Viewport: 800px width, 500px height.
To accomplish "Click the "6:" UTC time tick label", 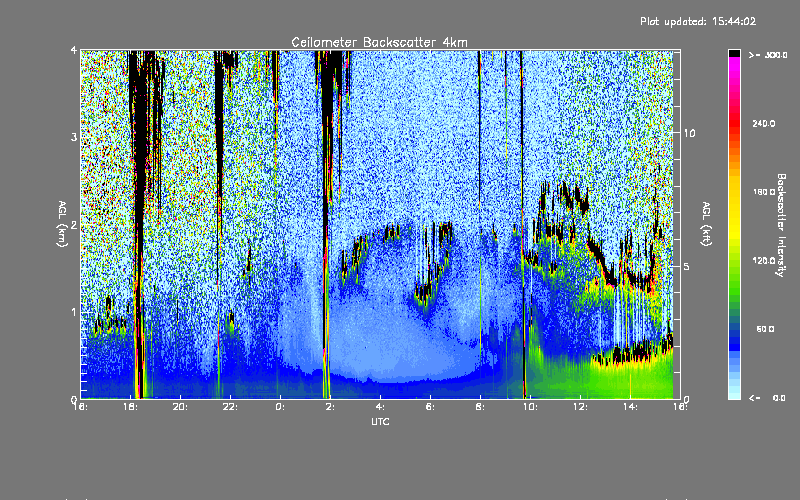I will [x=430, y=407].
